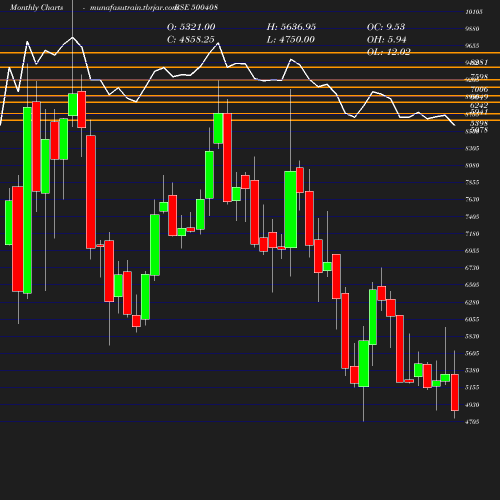Click the OC: 9.53 value
This screenshot has height=500, width=500.
[x=386, y=27]
